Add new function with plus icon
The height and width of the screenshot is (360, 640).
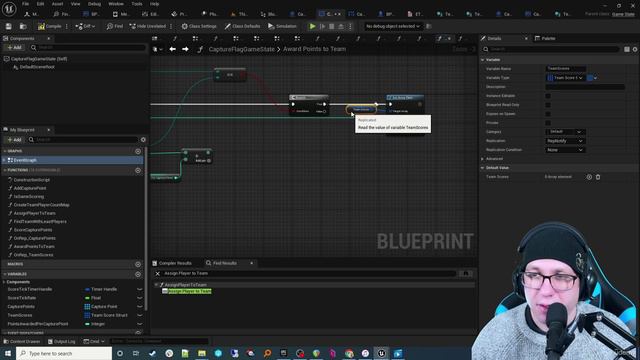(x=138, y=170)
